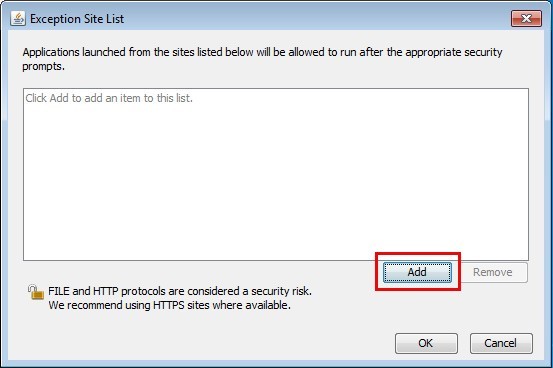Dismiss the dialog using Cancel

click(501, 343)
